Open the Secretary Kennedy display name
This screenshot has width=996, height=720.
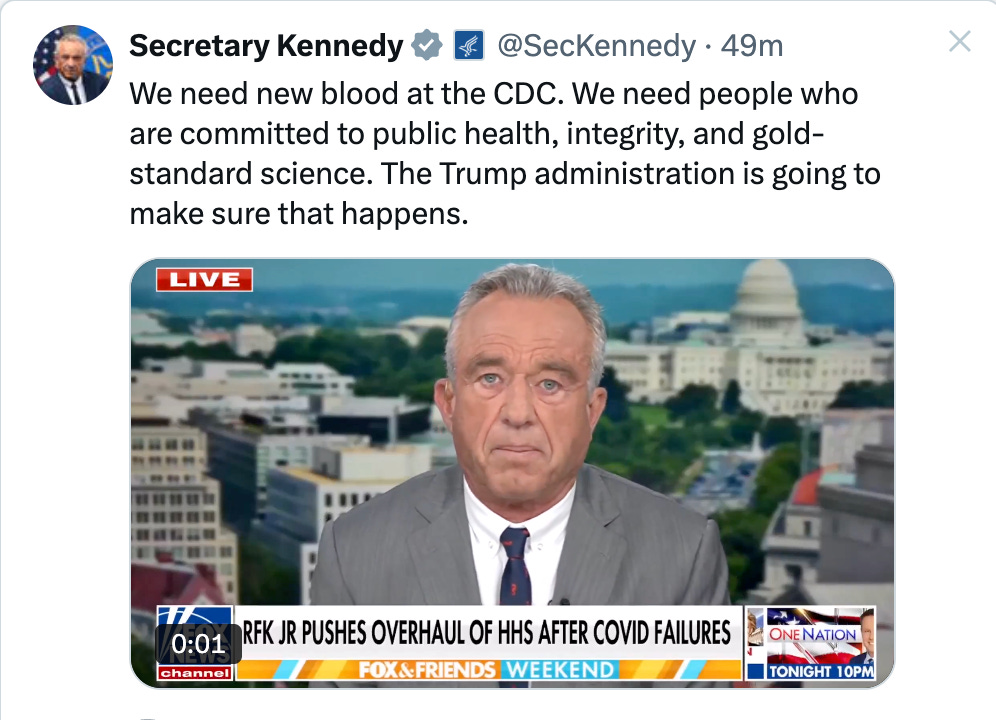tap(266, 46)
